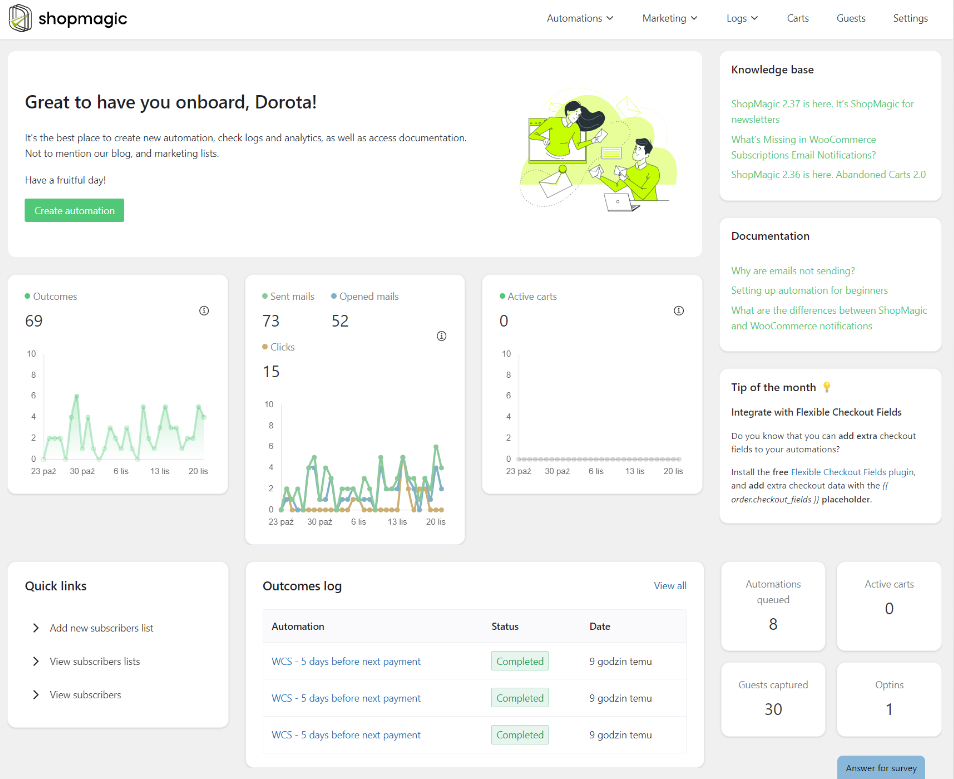The height and width of the screenshot is (779, 954).
Task: Open View all in Outcomes log
Action: pos(670,585)
